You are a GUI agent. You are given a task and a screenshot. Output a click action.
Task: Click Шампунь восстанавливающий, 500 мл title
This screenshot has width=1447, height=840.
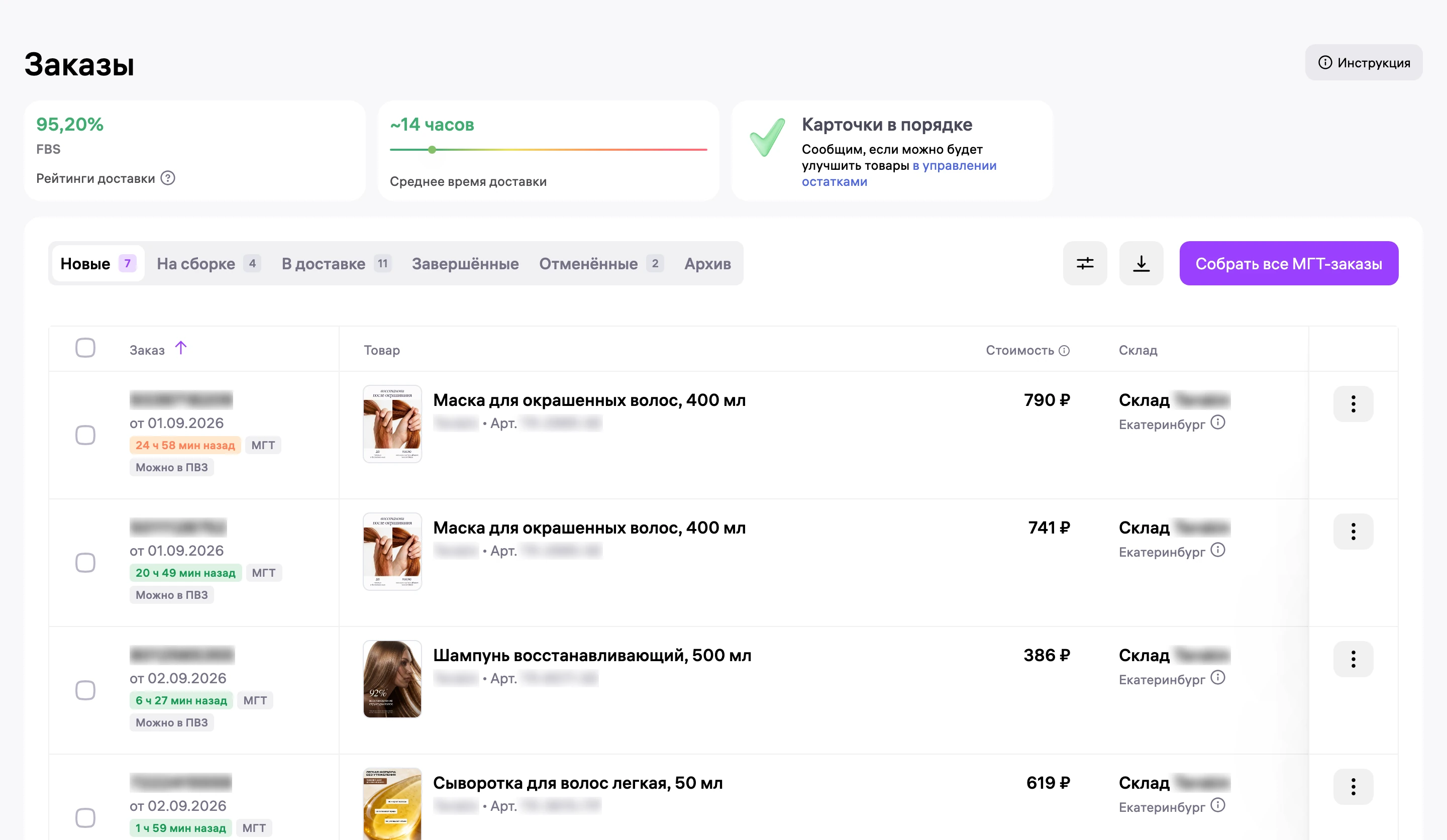592,655
